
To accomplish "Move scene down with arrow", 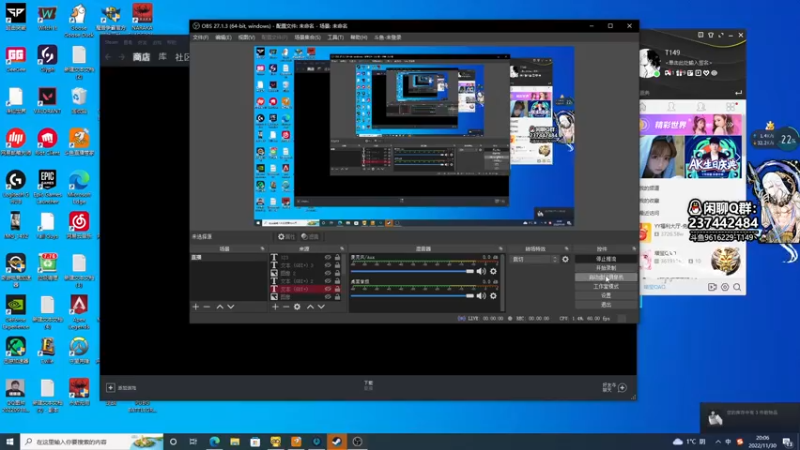I will coord(231,307).
